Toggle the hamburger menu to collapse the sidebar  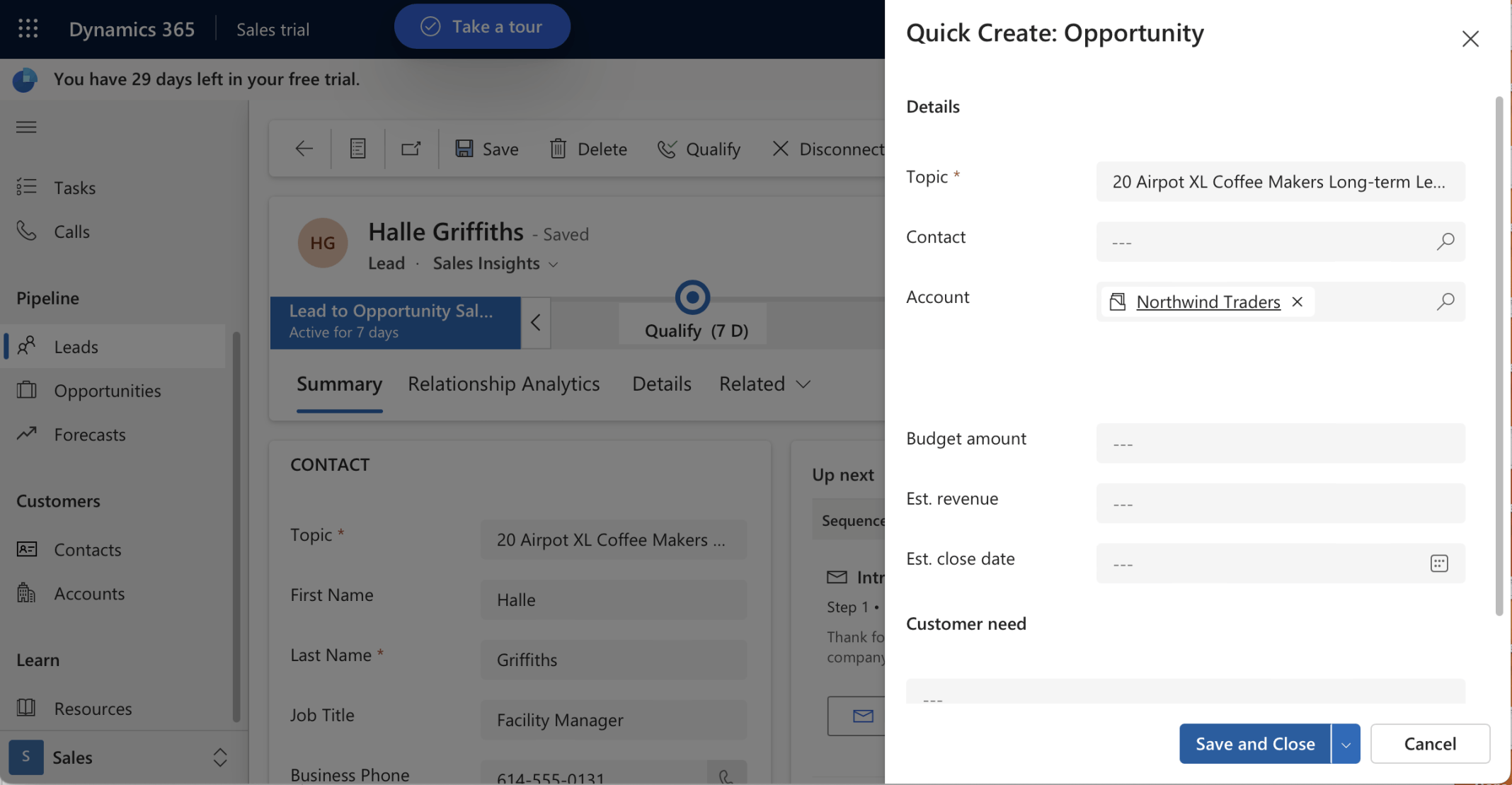[26, 127]
